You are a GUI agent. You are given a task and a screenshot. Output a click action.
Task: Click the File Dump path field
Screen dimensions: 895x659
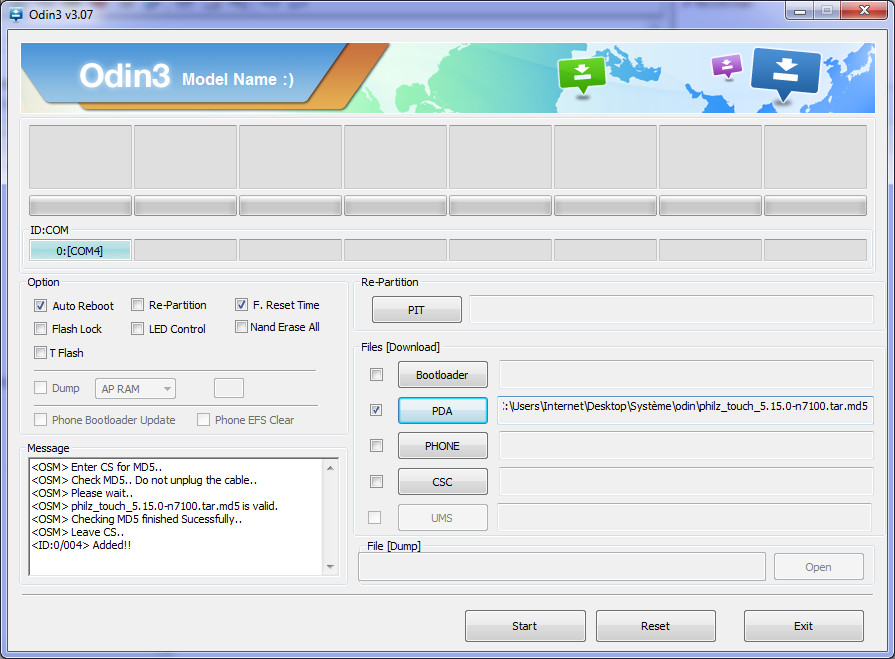coord(562,567)
